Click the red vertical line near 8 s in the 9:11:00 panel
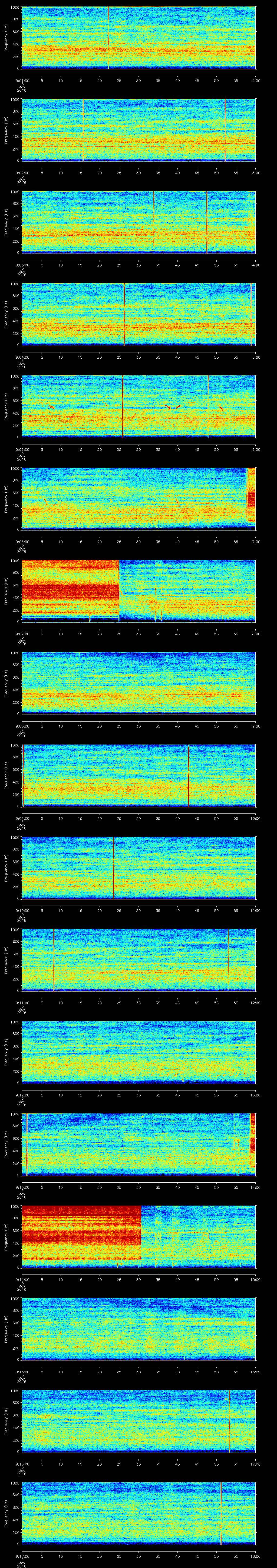Viewport: 277px width, 1568px height. coord(54,959)
